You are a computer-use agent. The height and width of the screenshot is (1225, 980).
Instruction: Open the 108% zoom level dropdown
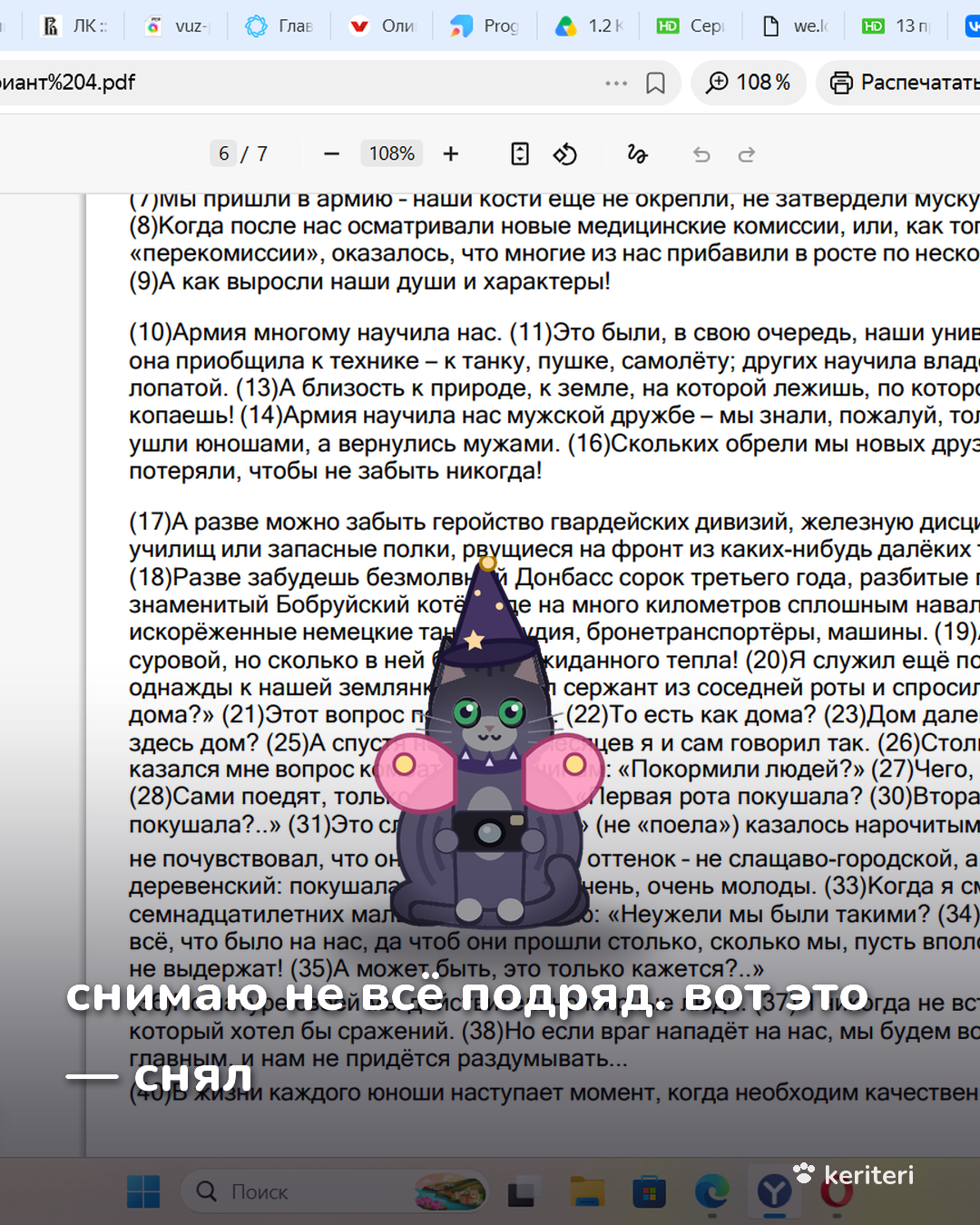click(392, 154)
